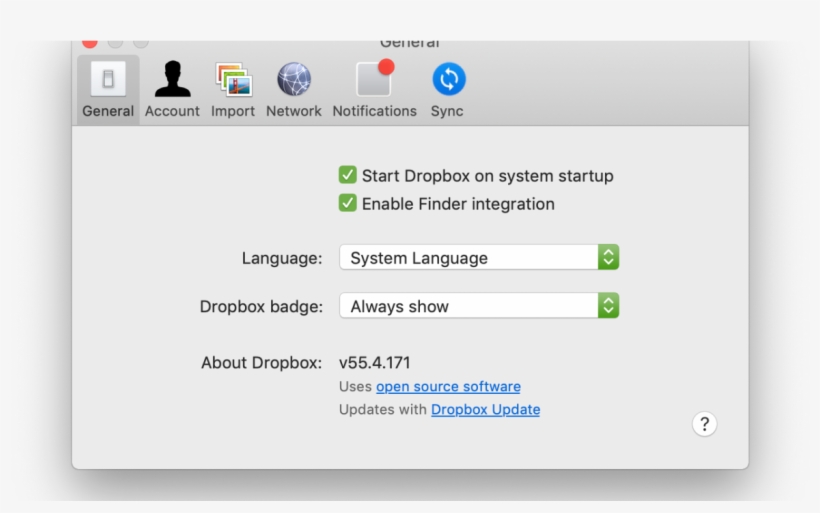Open the Import photos tab
820x513 pixels.
(233, 90)
